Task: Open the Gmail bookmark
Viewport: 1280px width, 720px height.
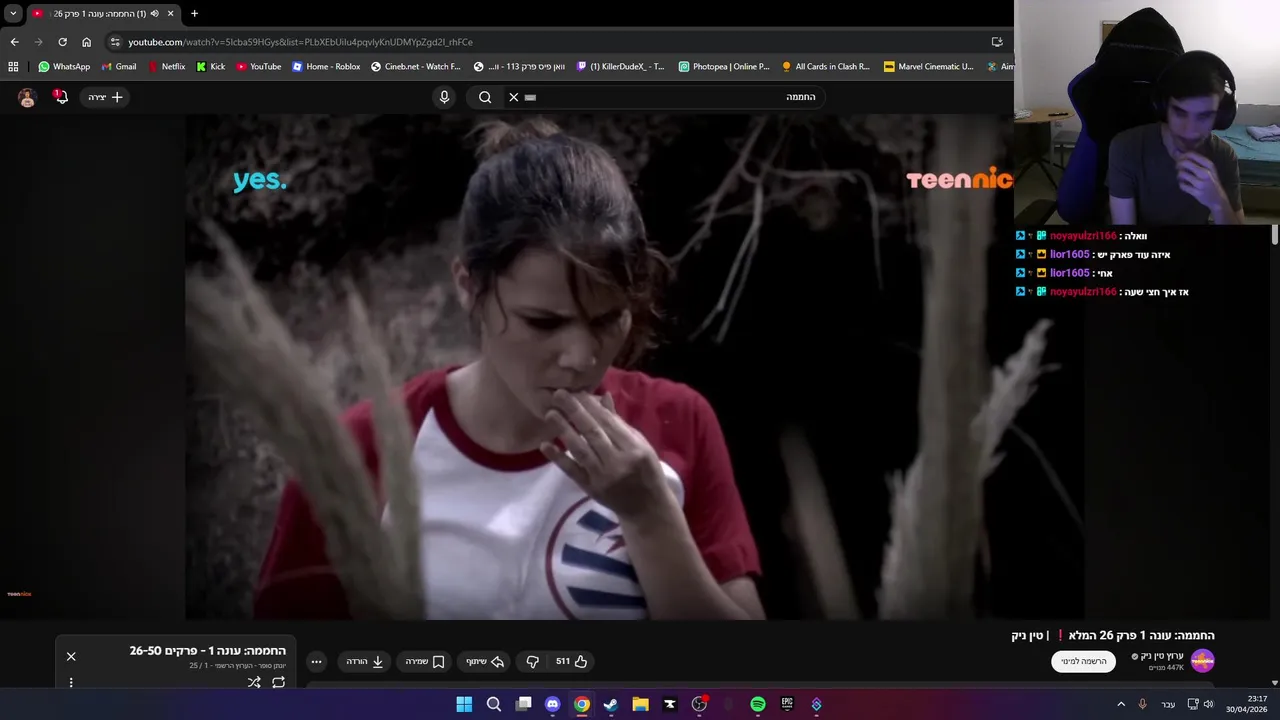Action: (119, 67)
